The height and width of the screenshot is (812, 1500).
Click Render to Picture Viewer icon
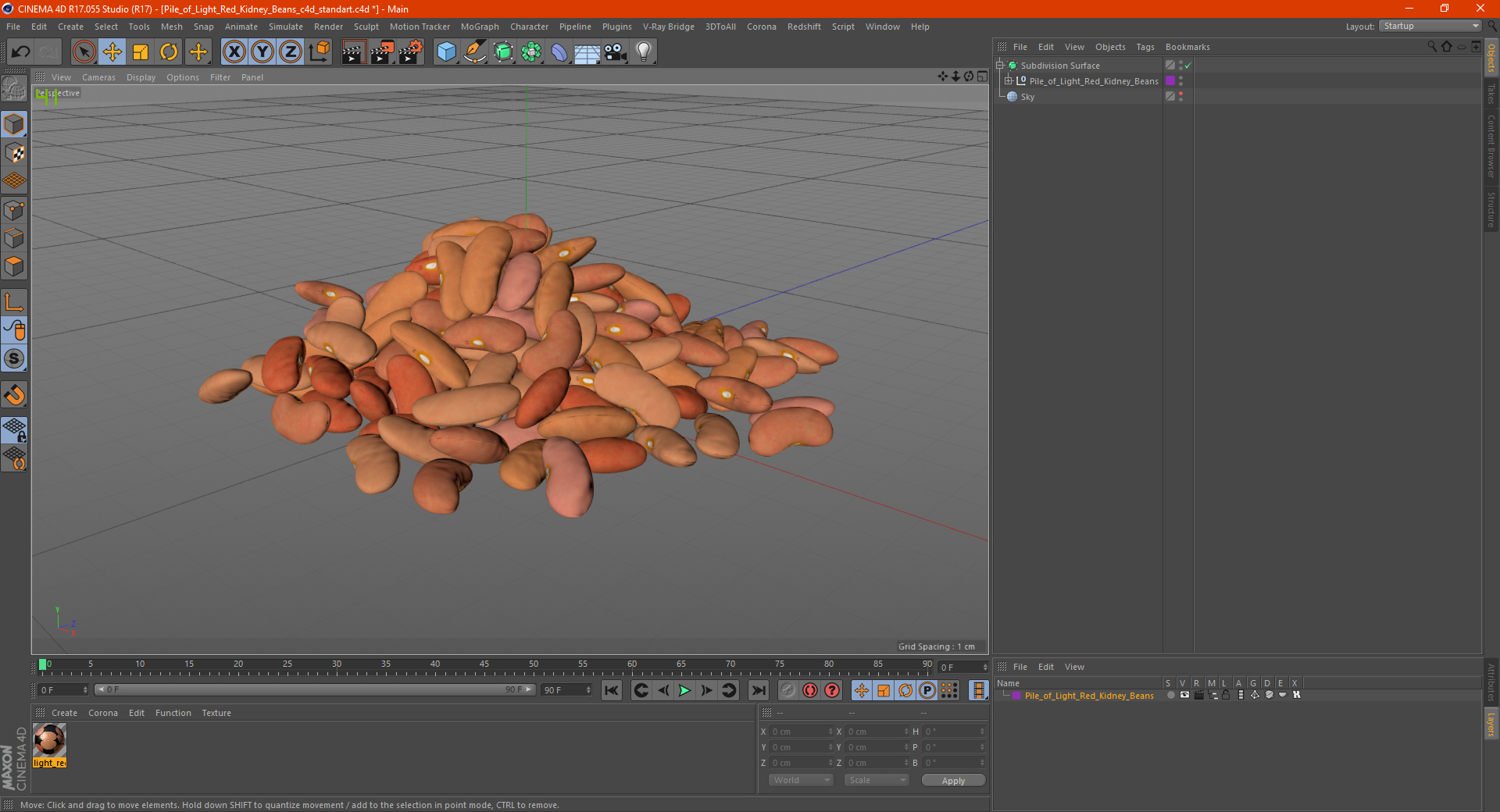(x=382, y=52)
